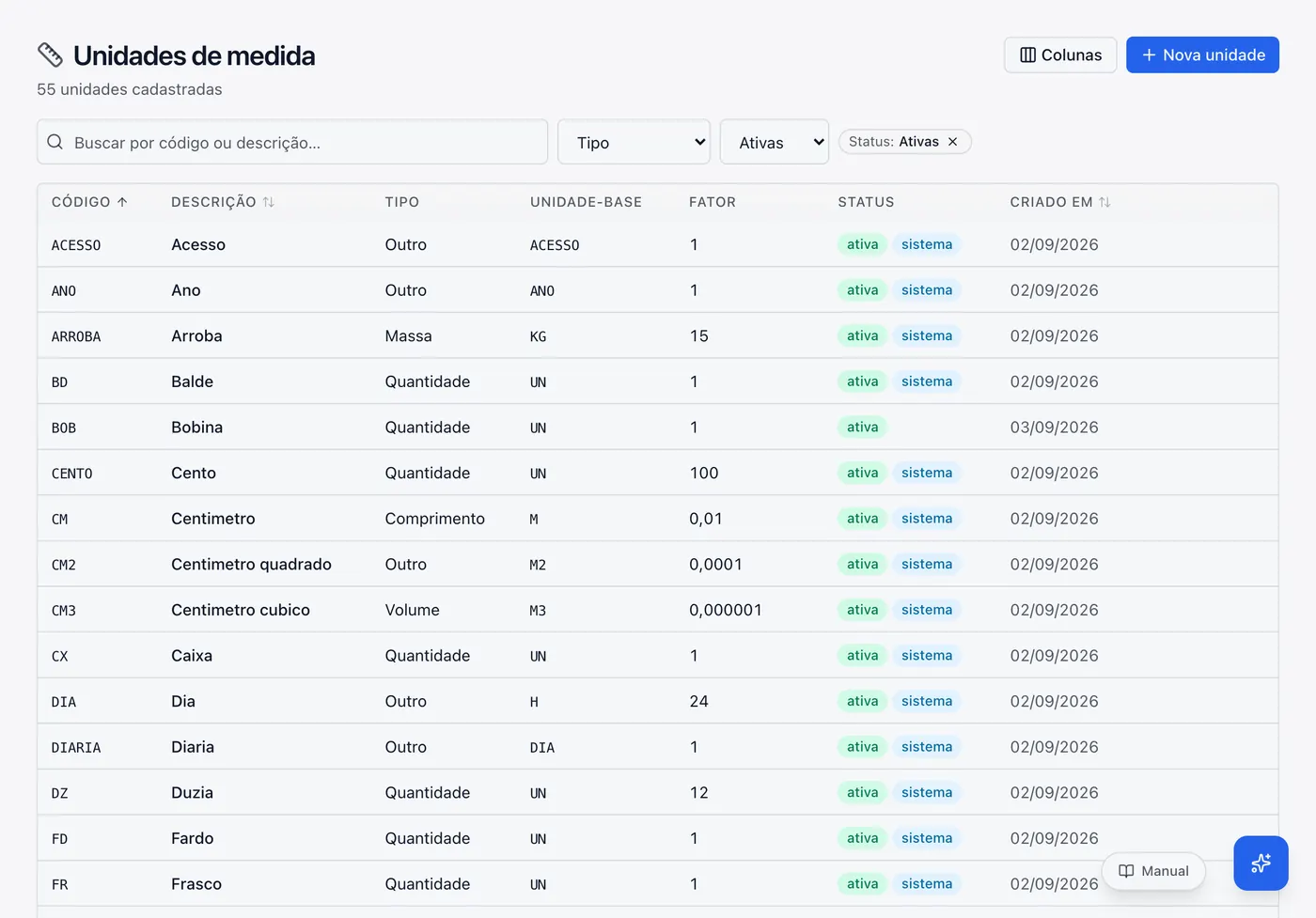
Task: Click the ruler icon beside Unidades de medida
Action: (x=50, y=55)
